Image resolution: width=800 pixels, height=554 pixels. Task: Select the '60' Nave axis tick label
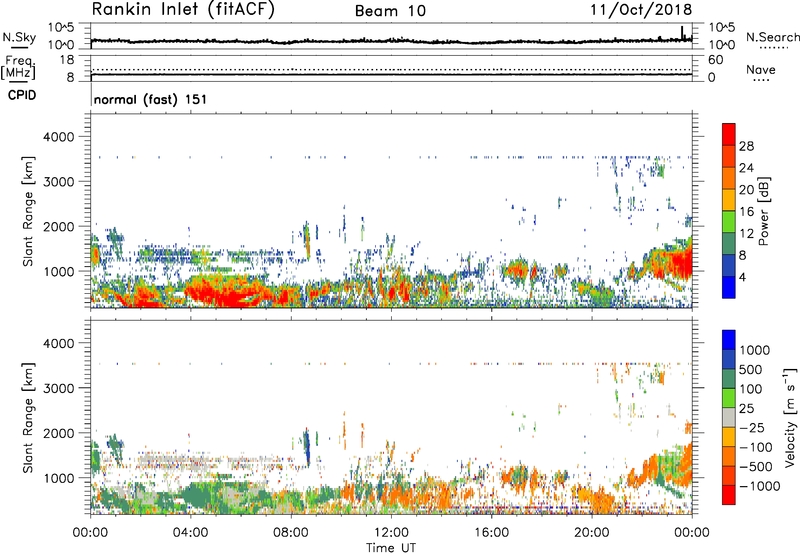click(x=715, y=60)
